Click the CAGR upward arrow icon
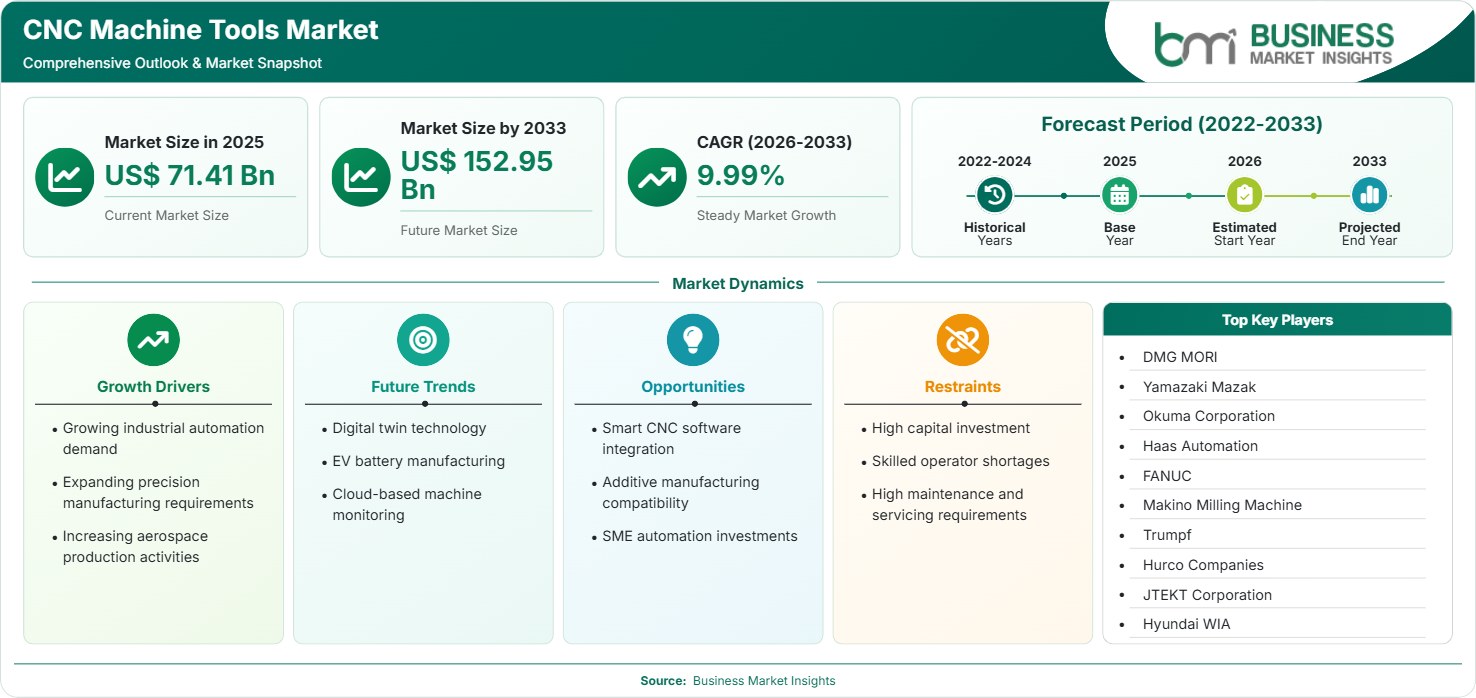This screenshot has height=698, width=1476. click(657, 177)
